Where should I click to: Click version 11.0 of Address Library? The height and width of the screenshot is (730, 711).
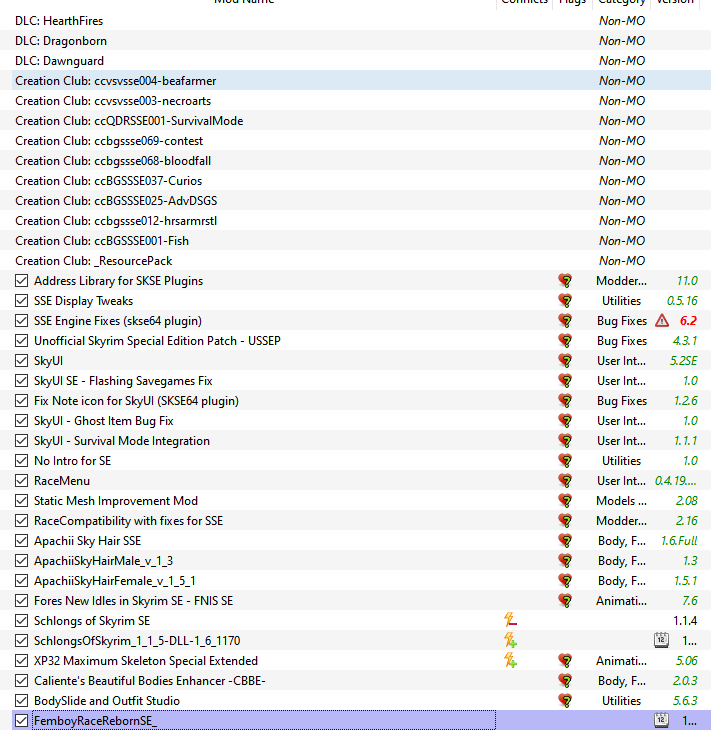click(x=687, y=281)
